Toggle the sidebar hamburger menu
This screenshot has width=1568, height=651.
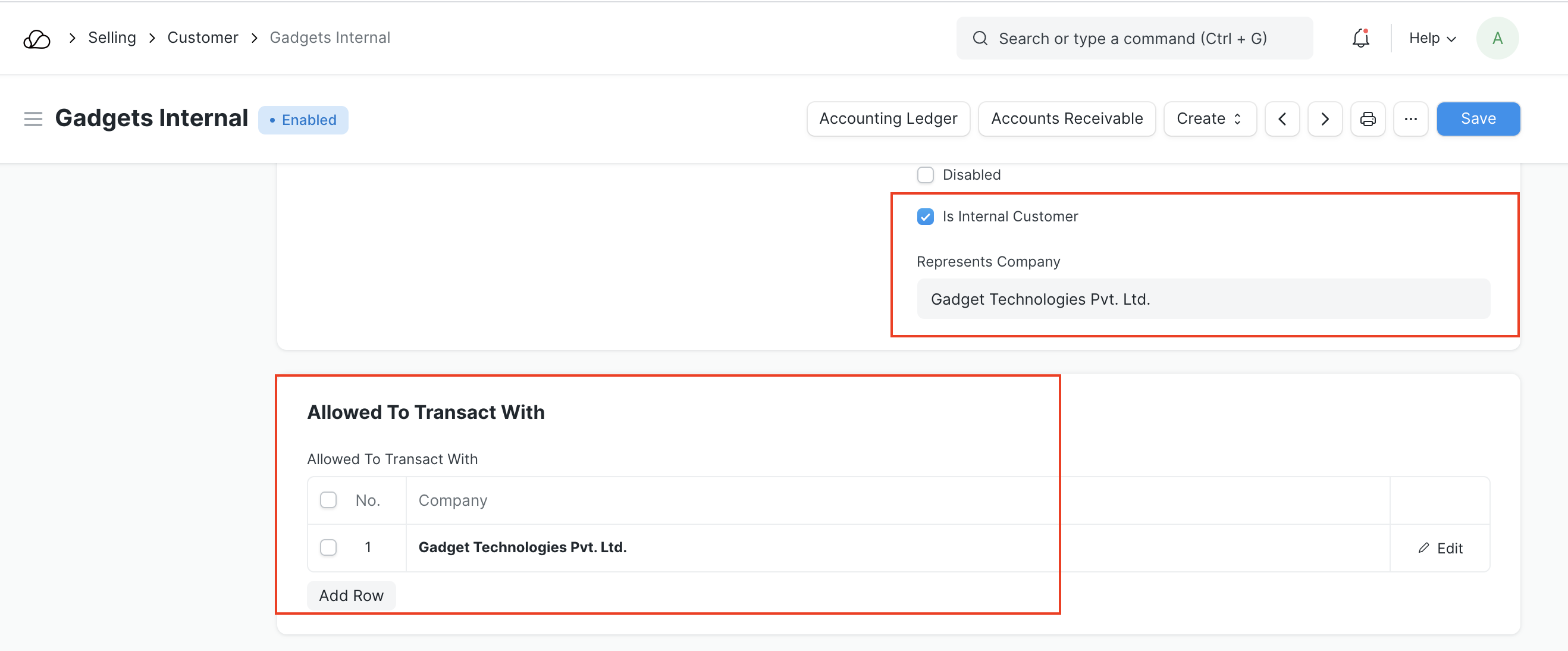pyautogui.click(x=33, y=119)
